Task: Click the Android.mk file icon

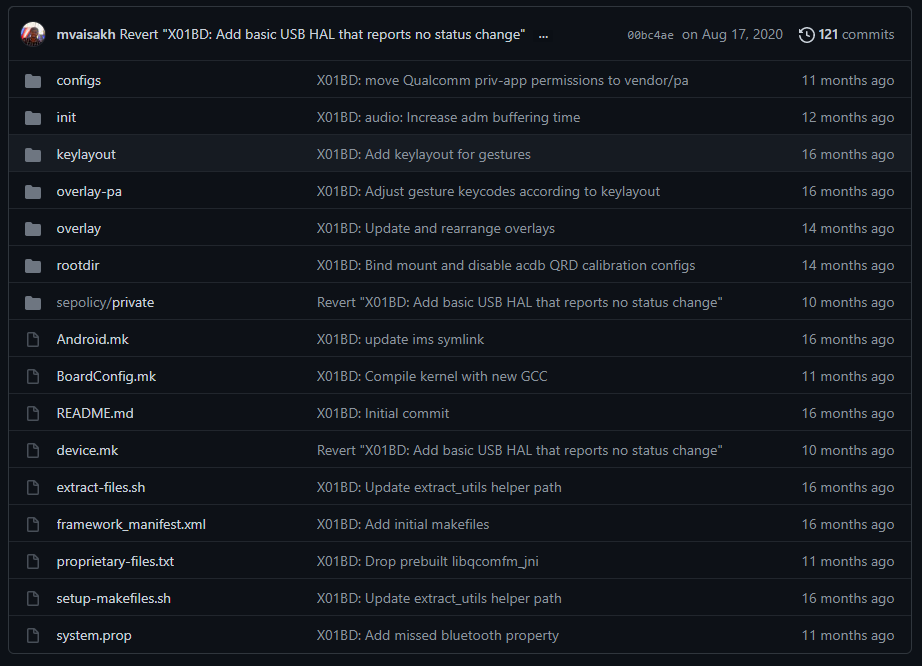Action: (x=33, y=340)
